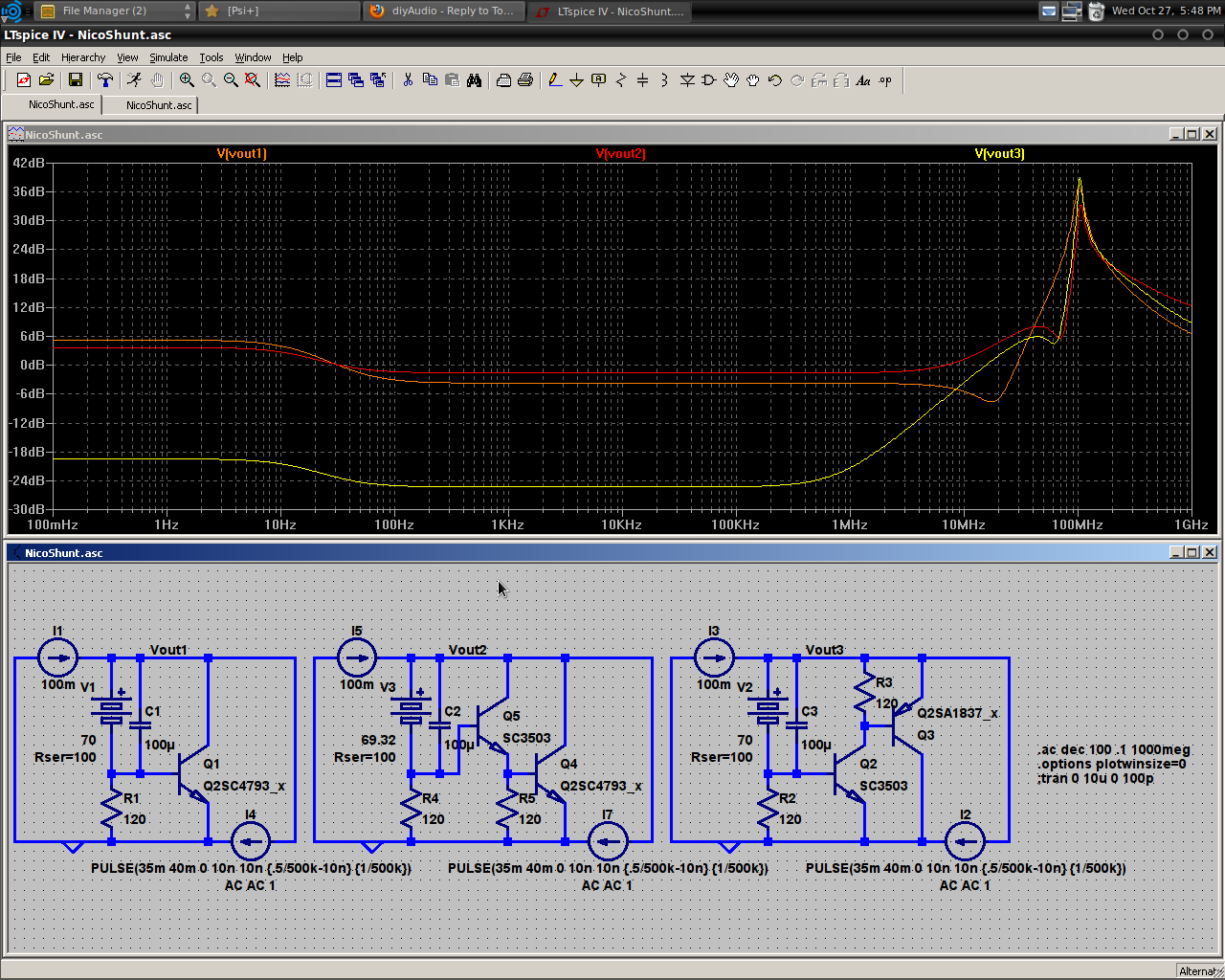Image resolution: width=1225 pixels, height=980 pixels.
Task: Select the Move hand tool
Action: [x=731, y=80]
